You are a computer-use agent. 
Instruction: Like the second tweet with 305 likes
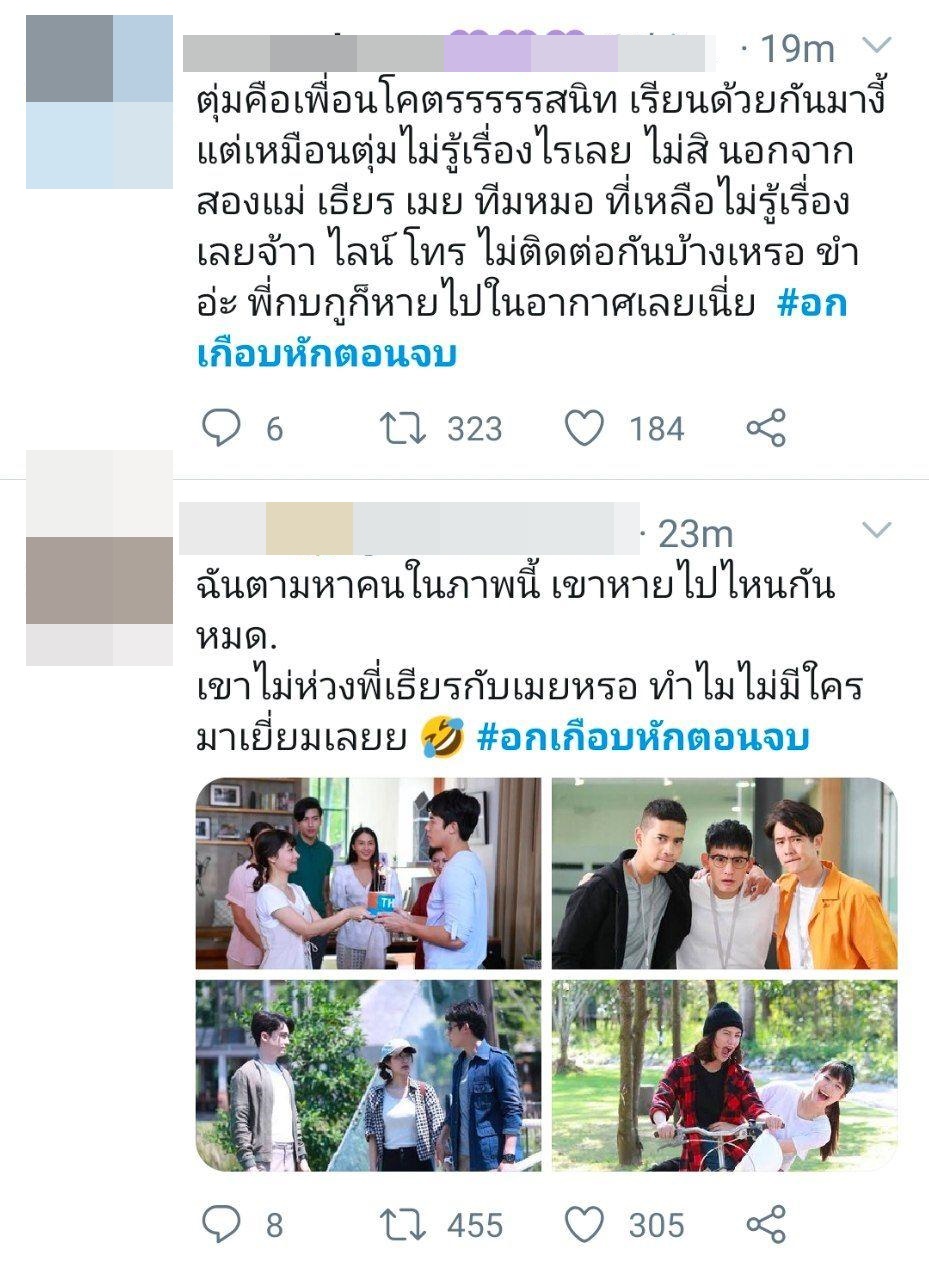tap(584, 1224)
